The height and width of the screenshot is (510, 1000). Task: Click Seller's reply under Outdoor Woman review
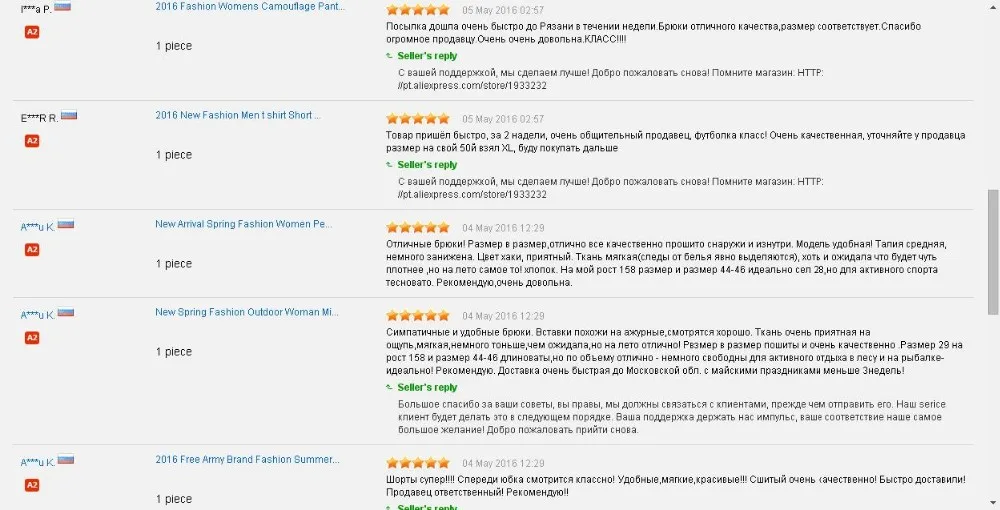tap(427, 388)
